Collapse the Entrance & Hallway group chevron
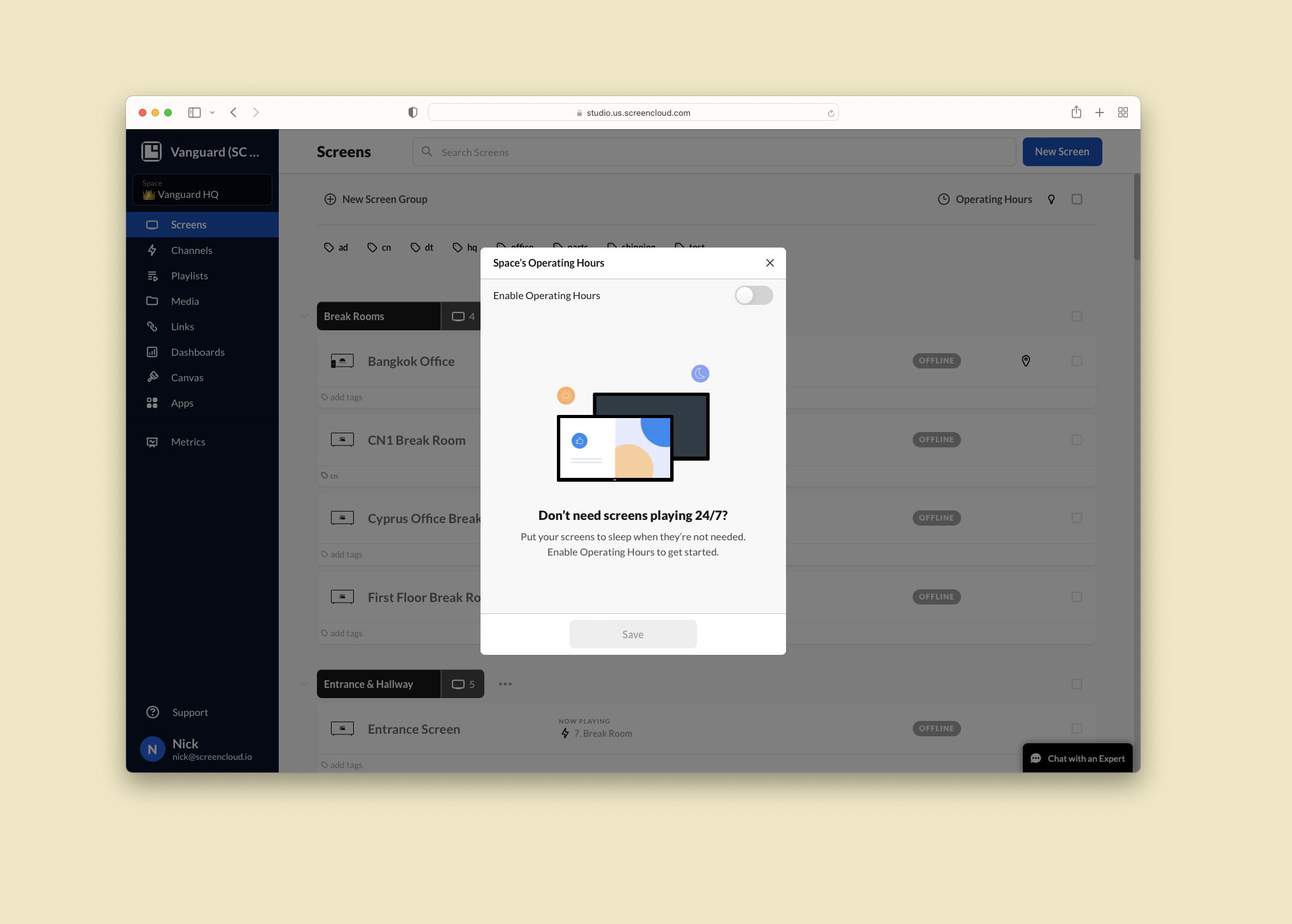This screenshot has height=924, width=1292. (x=304, y=684)
